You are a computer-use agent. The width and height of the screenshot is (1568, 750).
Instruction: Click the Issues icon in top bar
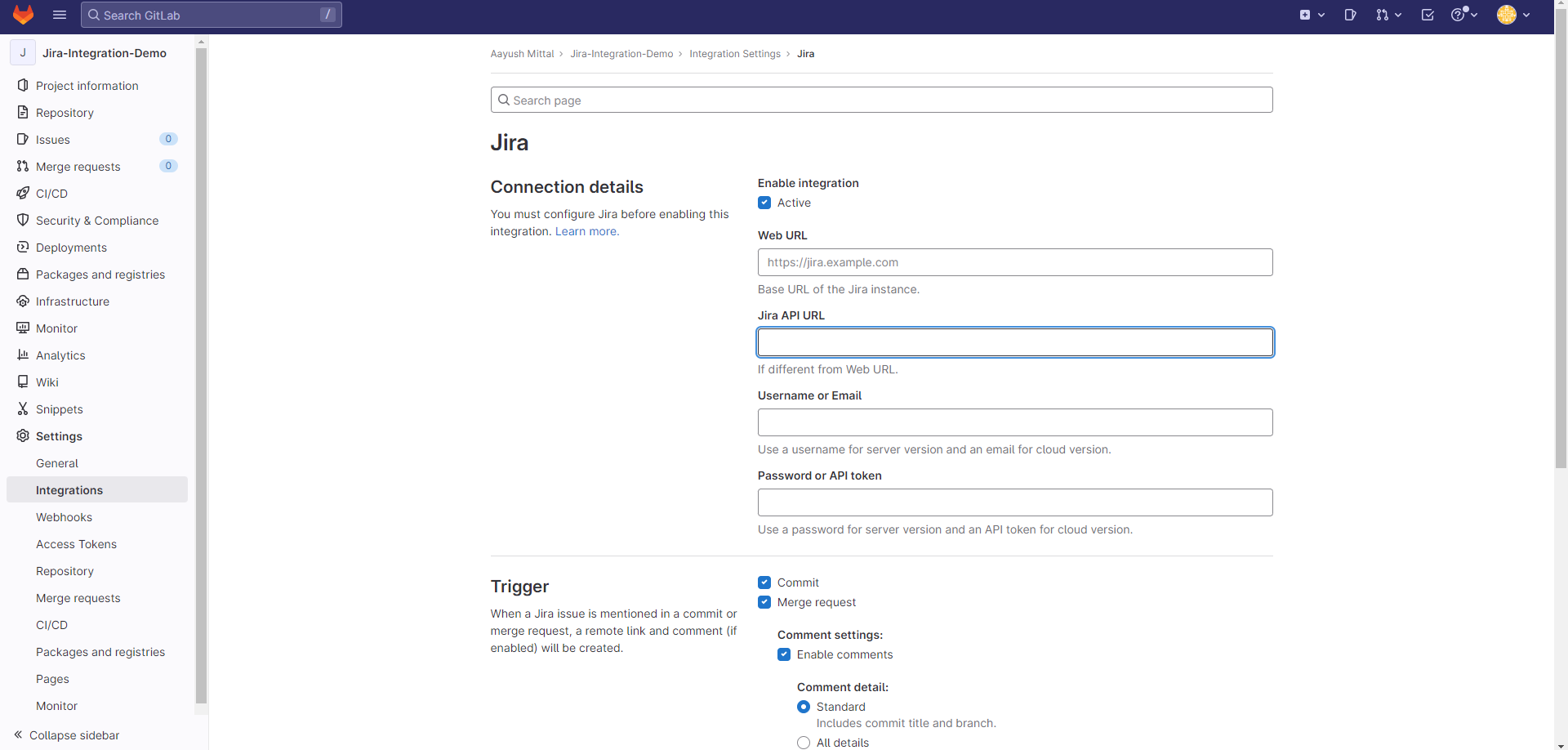[1350, 15]
